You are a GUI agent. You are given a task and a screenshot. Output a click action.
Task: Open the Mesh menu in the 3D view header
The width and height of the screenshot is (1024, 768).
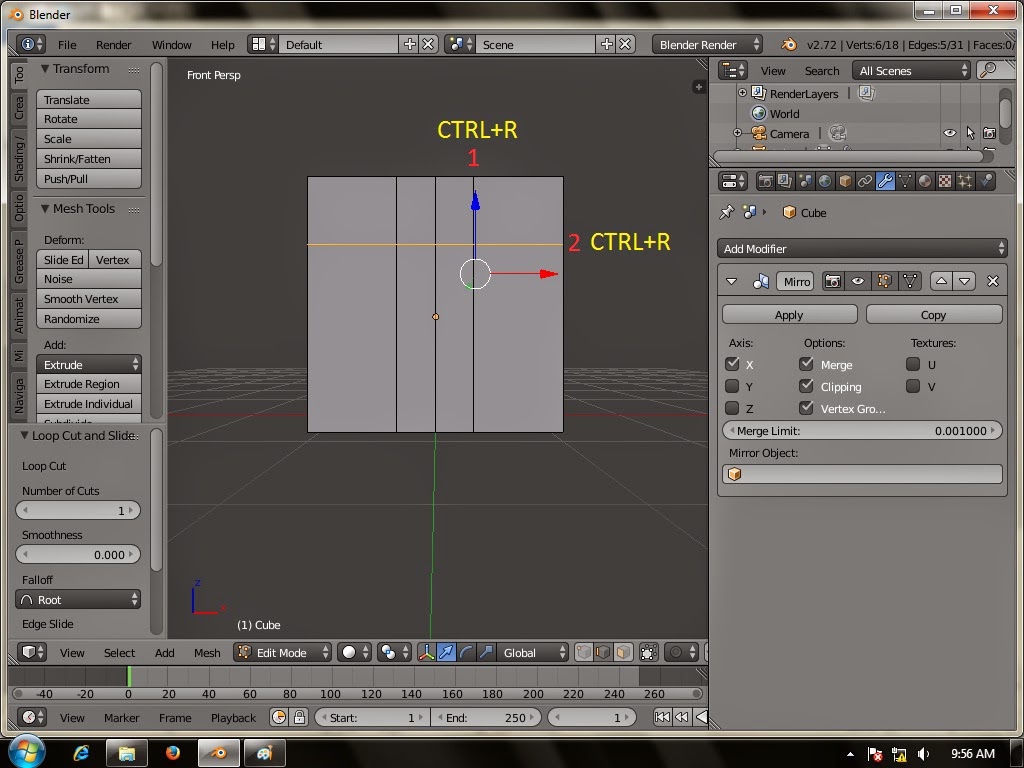click(x=207, y=652)
